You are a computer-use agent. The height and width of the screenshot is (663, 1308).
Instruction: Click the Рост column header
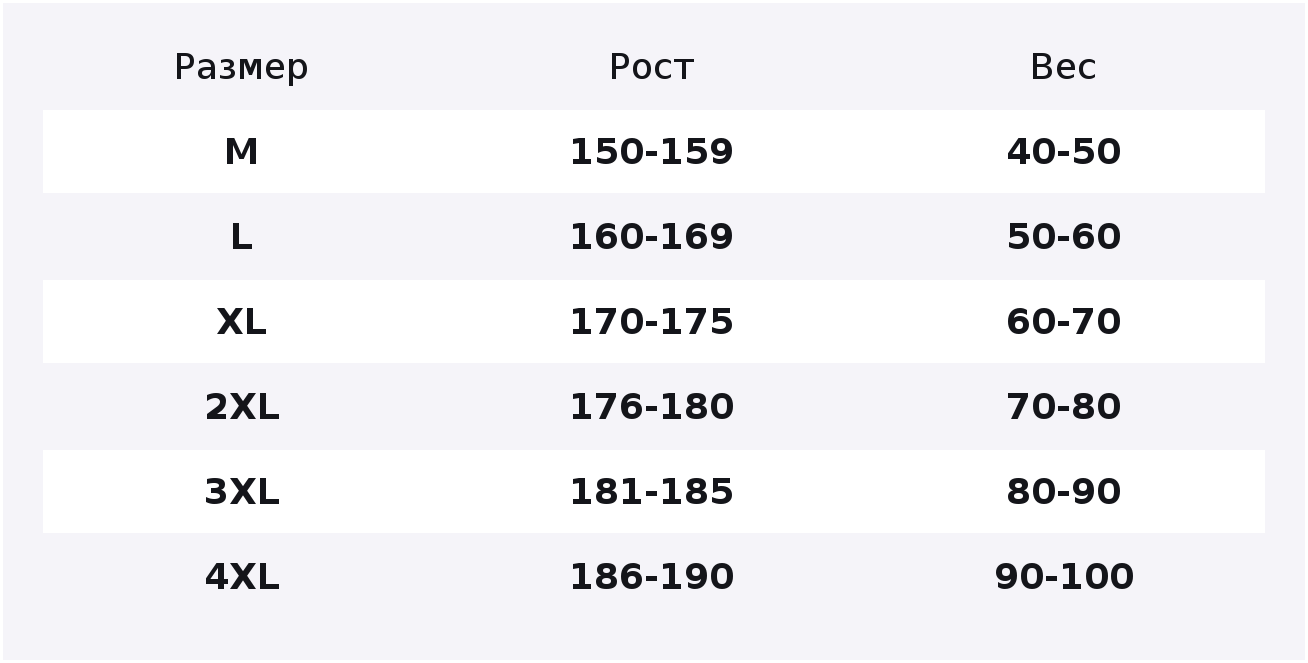(x=651, y=67)
